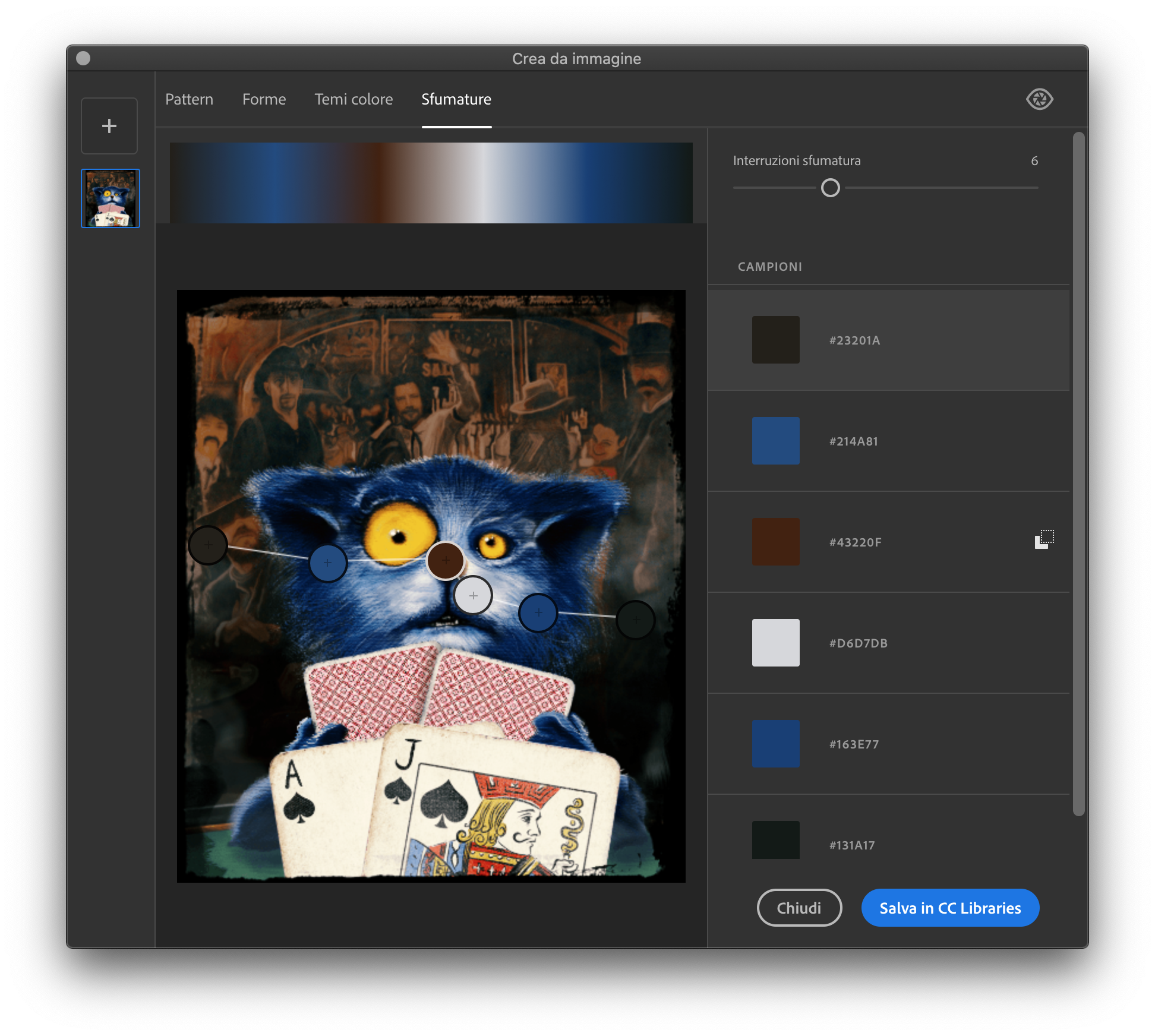Click Salva in CC Libraries
1155x1036 pixels.
pos(949,908)
